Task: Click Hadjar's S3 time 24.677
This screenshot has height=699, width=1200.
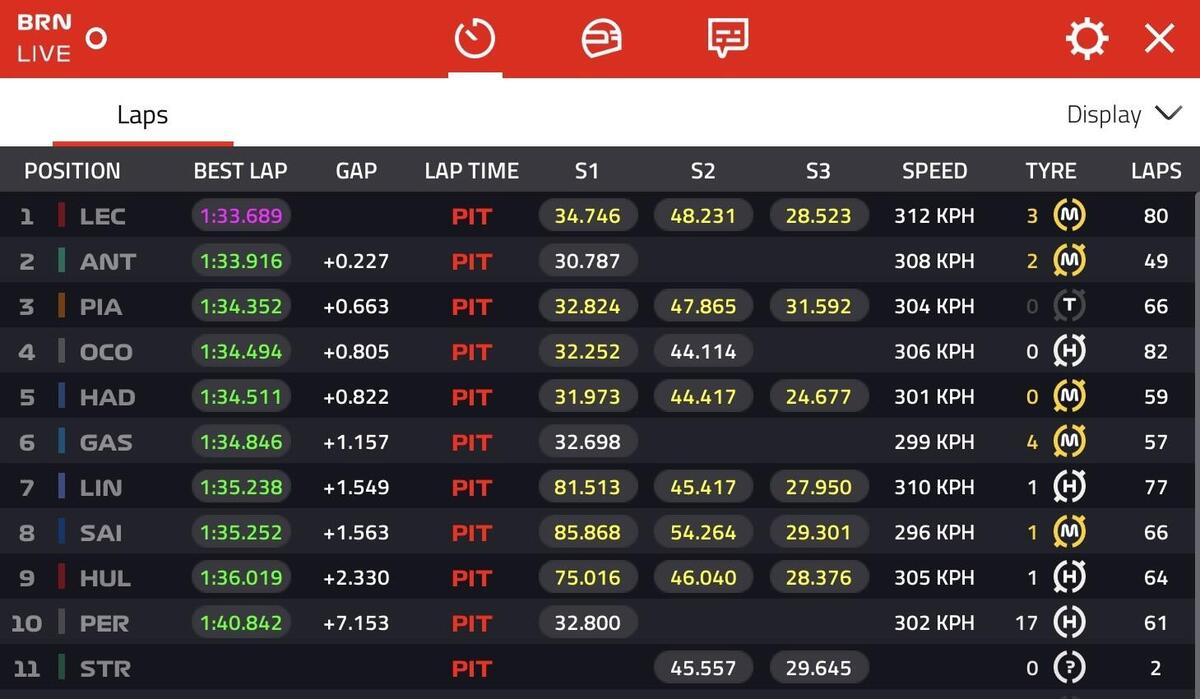Action: [818, 397]
